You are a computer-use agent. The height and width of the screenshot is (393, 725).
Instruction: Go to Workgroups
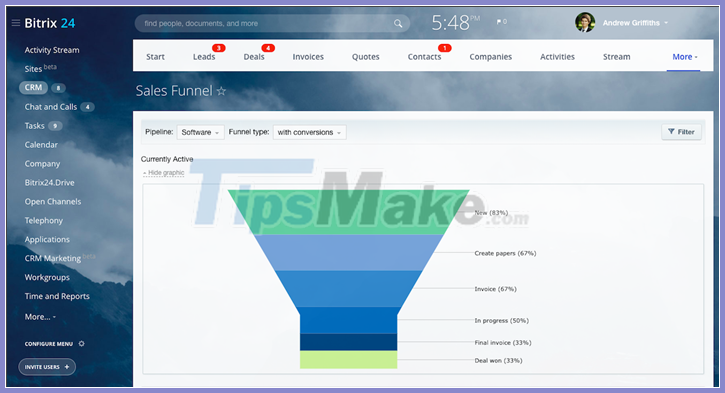[47, 277]
